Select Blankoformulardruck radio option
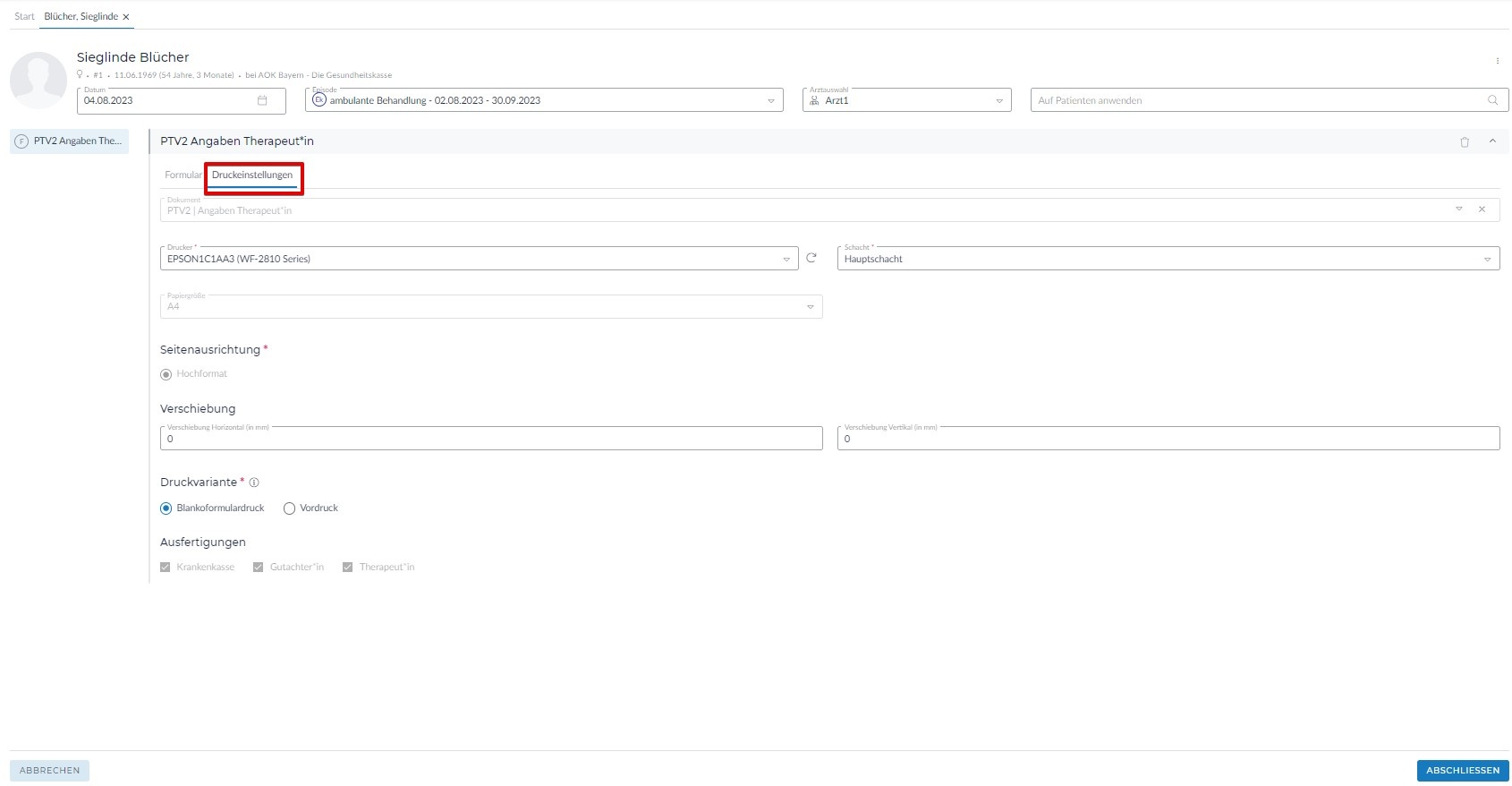Screen dimensions: 1512x786 click(x=166, y=508)
